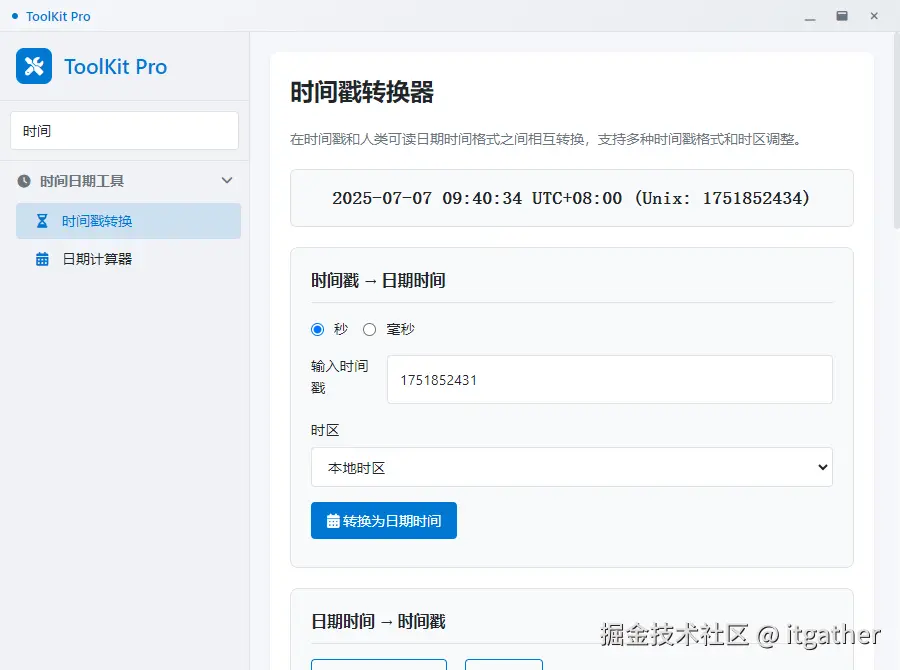Click the vertical scrollbar thumb at right
900x670 pixels.
[x=897, y=131]
